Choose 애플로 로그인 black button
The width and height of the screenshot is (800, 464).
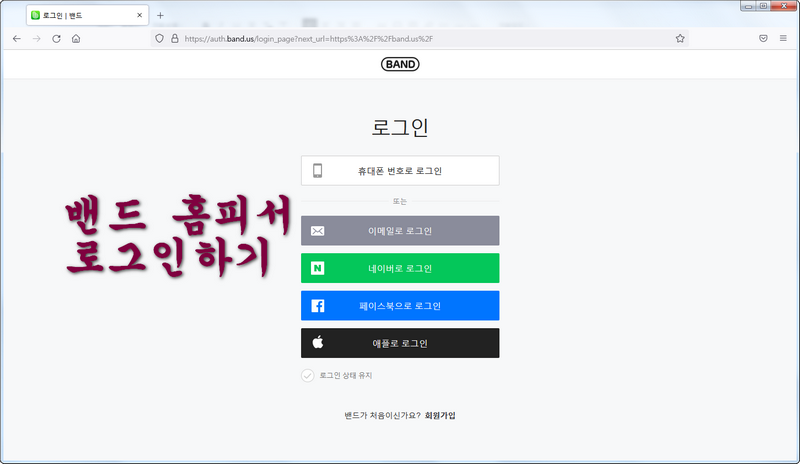400,343
